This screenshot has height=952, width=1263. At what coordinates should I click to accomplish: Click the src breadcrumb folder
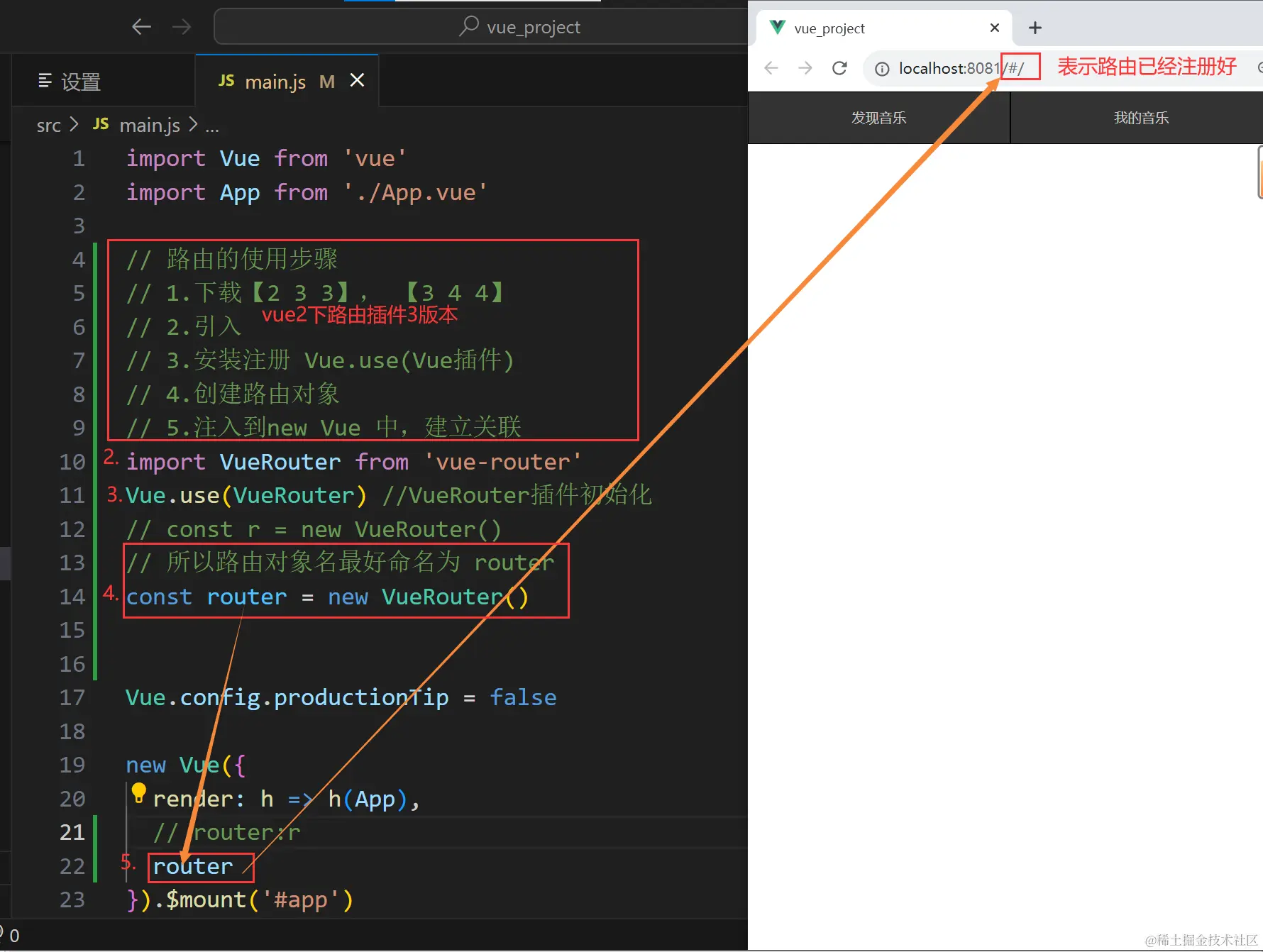[x=49, y=126]
